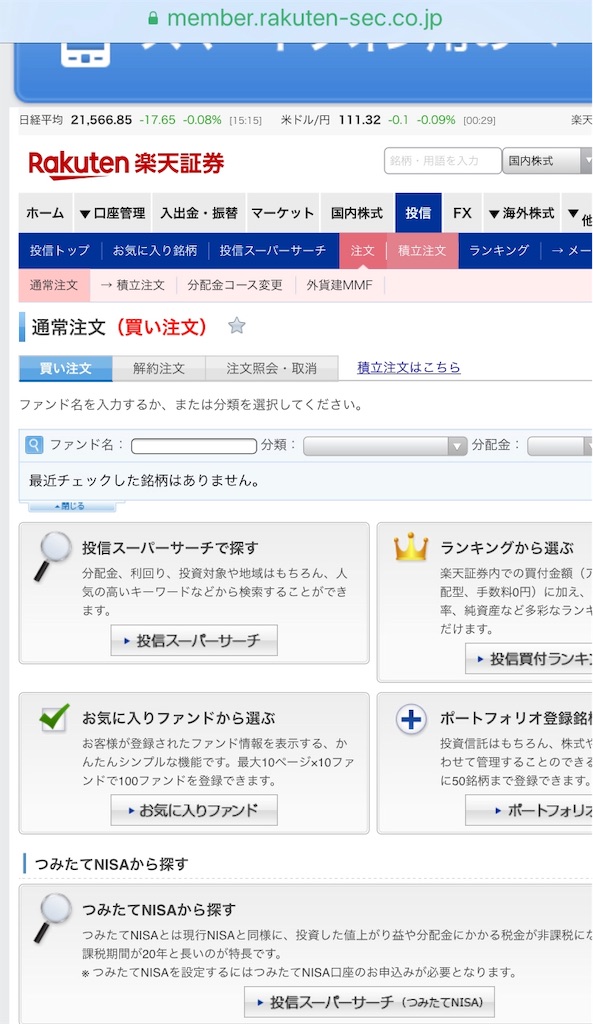This screenshot has height=1024, width=593.
Task: Open the 分類 dropdown
Action: coord(385,446)
